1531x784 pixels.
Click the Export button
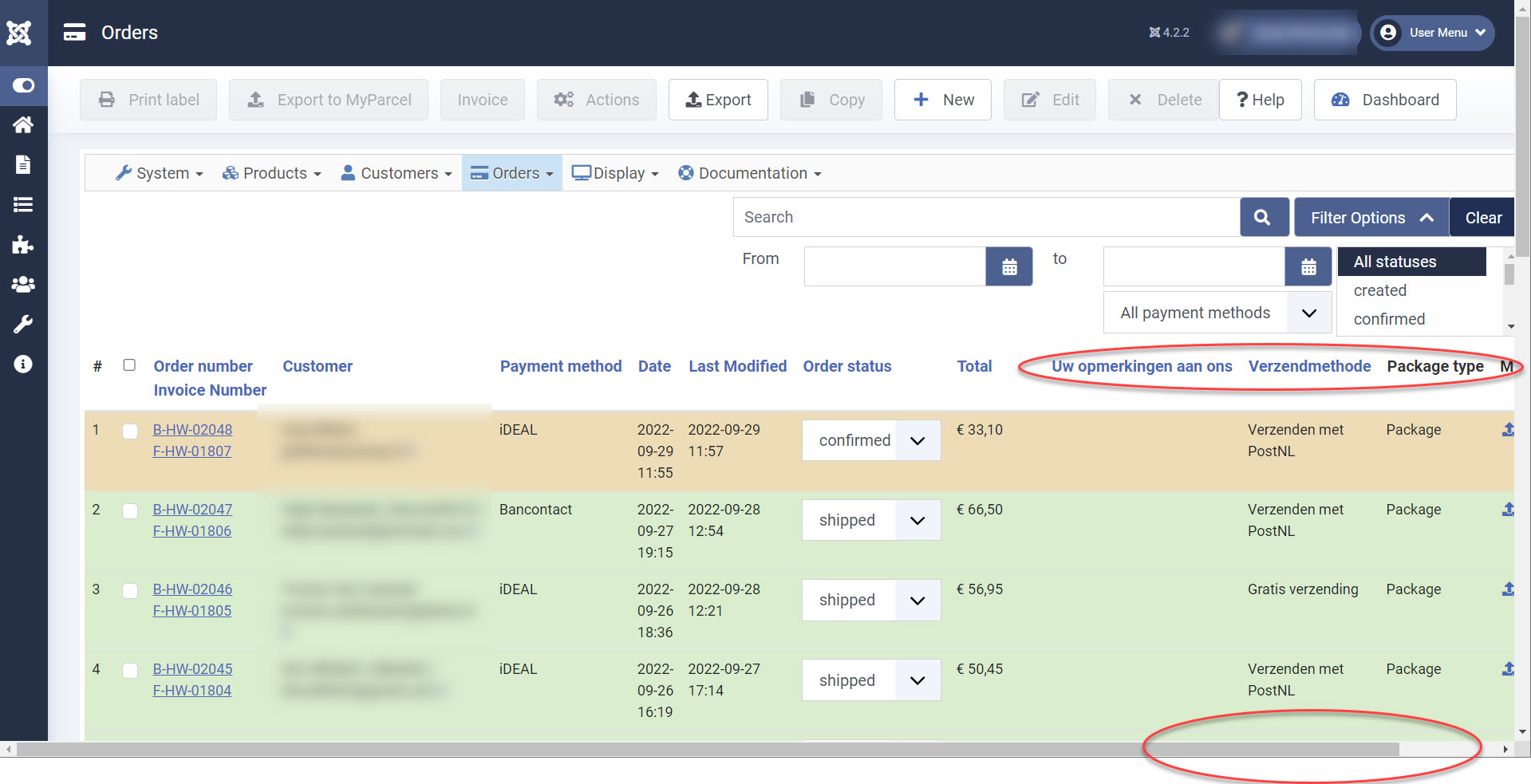tap(718, 100)
